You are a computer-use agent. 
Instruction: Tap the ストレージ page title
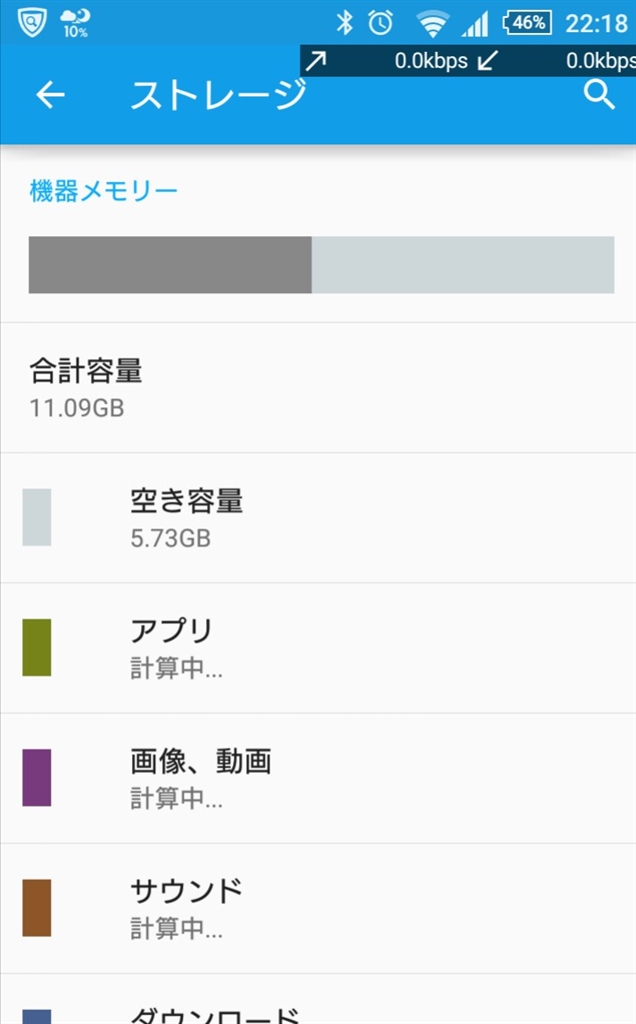pyautogui.click(x=218, y=95)
